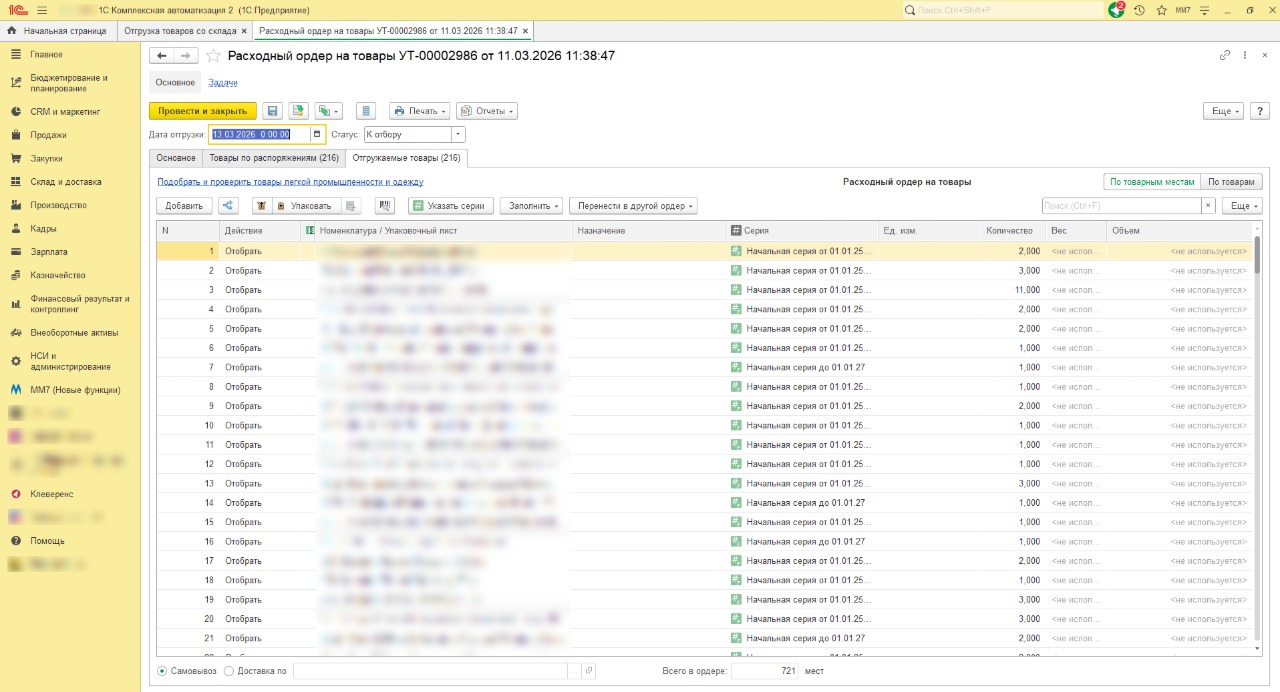
Task: Save the document with the floppy disk icon
Action: 272,111
